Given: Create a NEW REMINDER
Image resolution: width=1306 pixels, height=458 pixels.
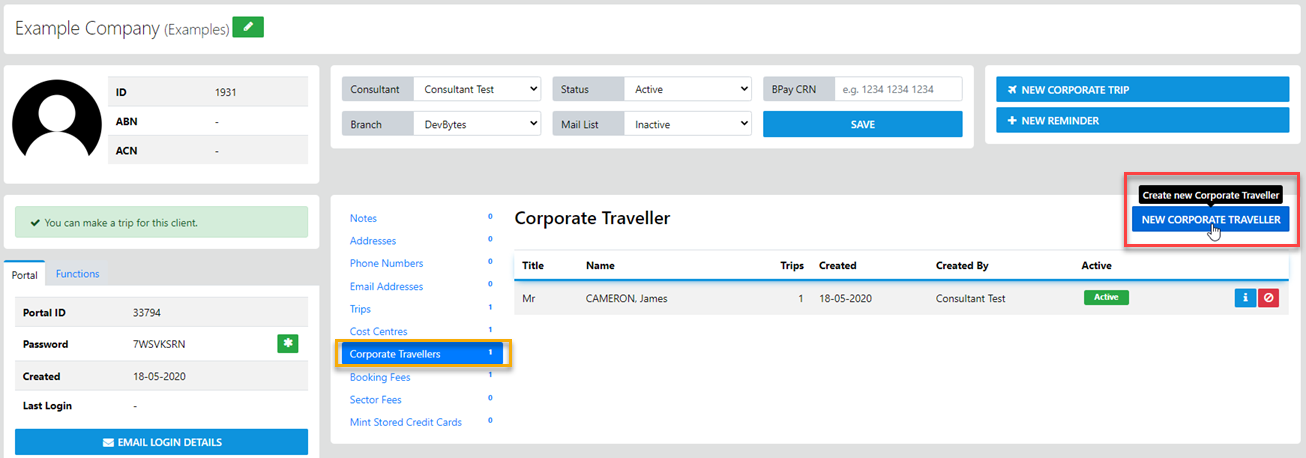Looking at the screenshot, I should [x=1142, y=120].
